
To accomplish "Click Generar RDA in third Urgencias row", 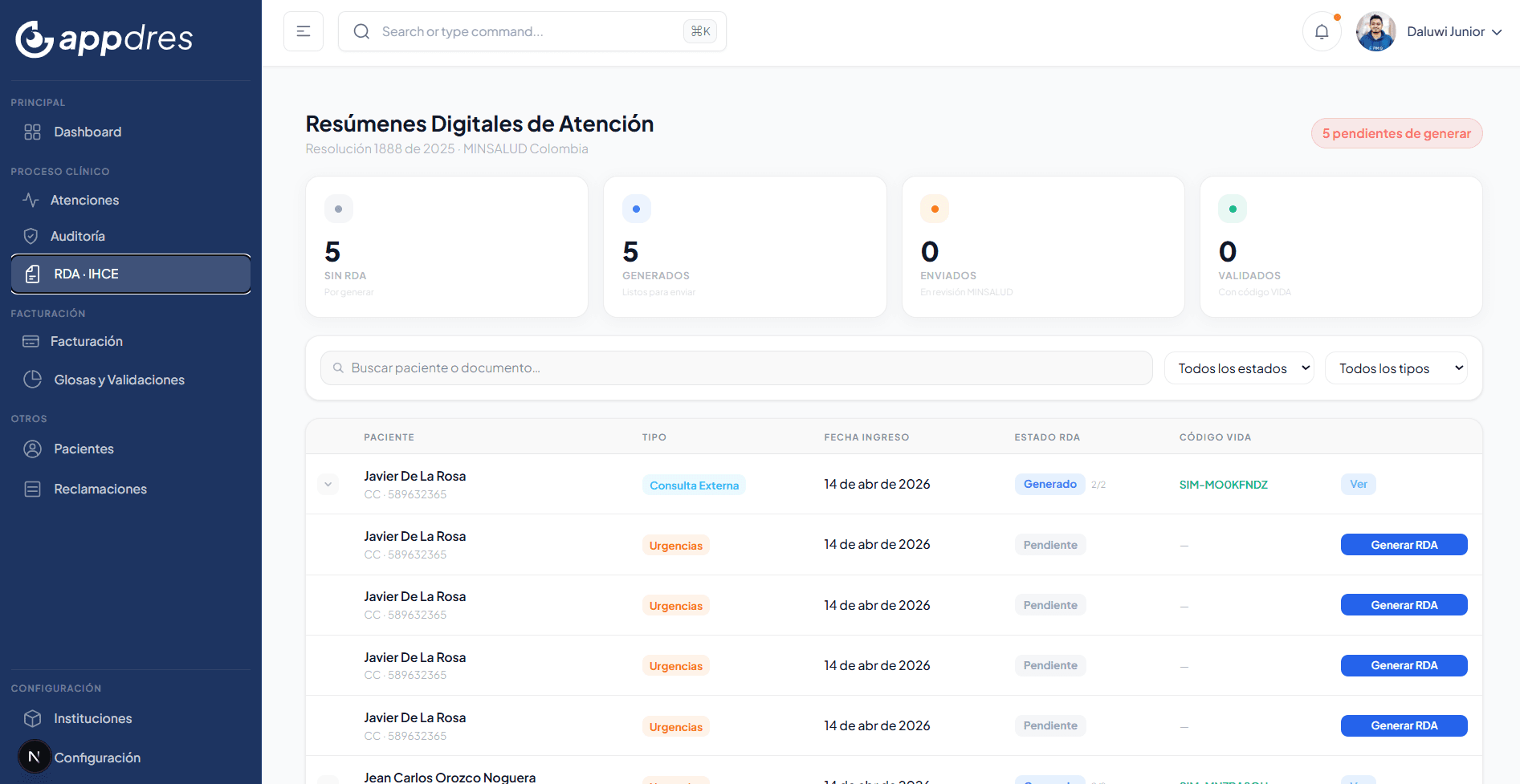I will point(1404,665).
